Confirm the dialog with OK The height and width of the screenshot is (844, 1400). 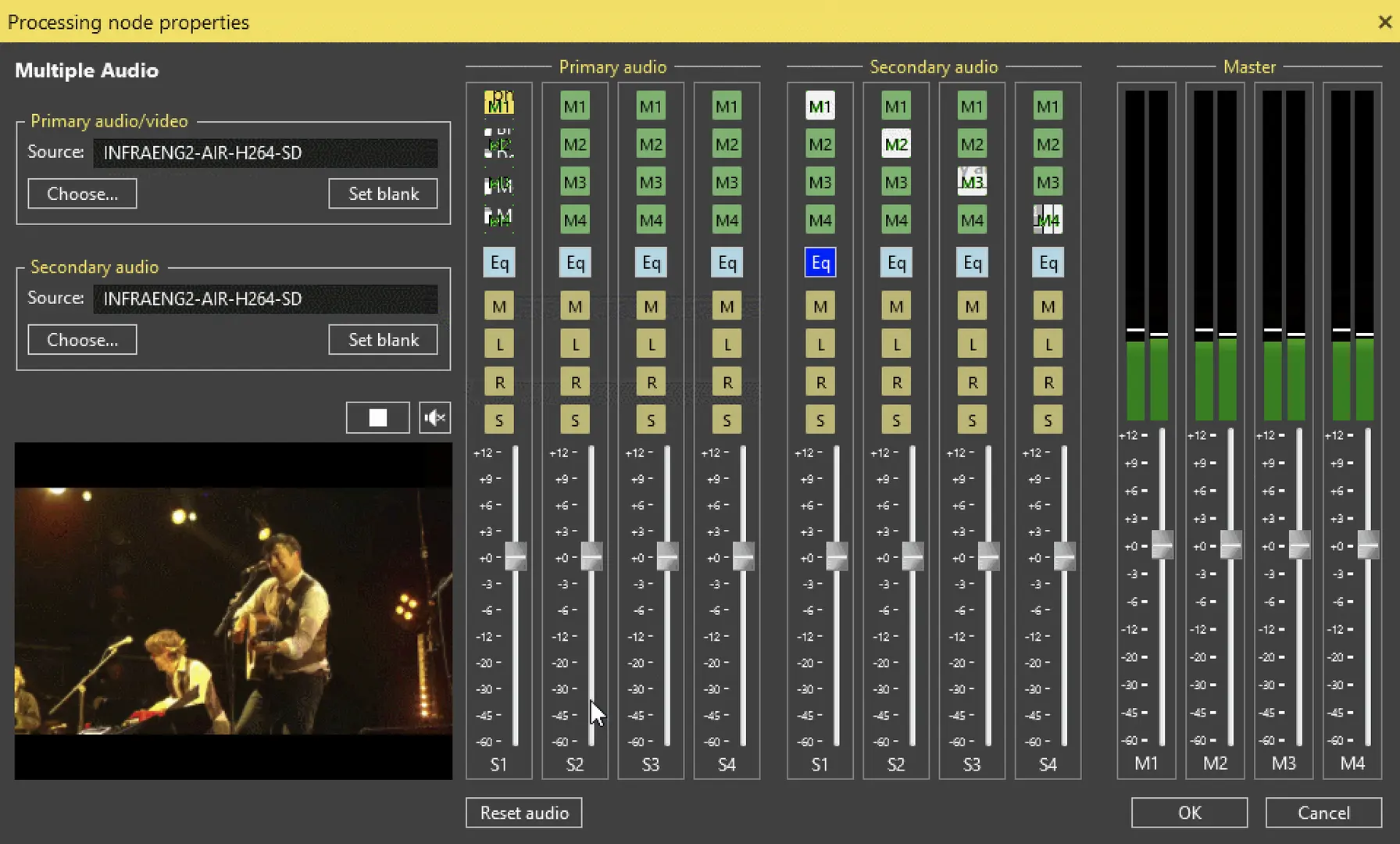click(x=1188, y=813)
